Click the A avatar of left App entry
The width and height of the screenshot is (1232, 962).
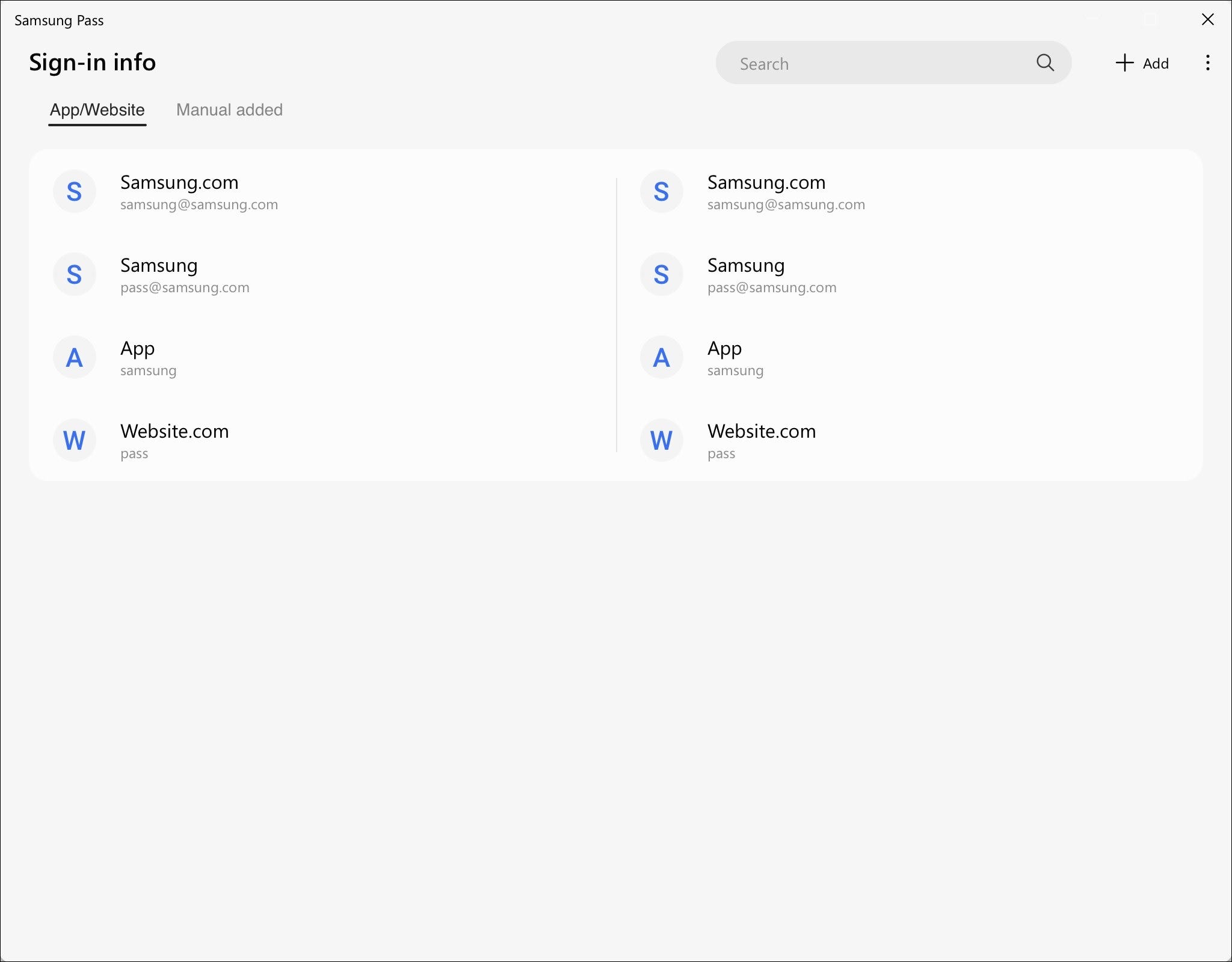[74, 358]
